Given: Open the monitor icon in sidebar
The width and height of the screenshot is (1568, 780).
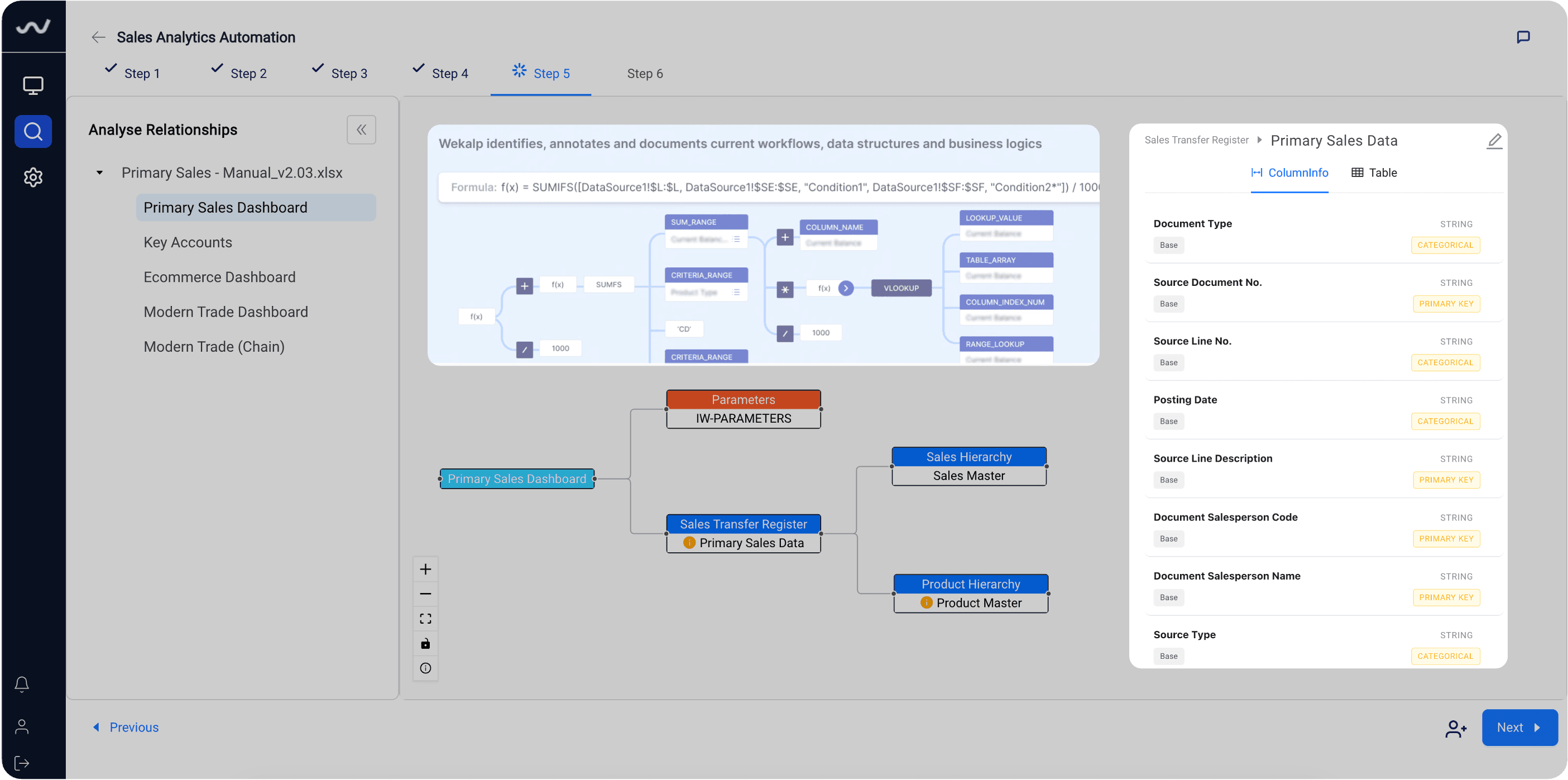Looking at the screenshot, I should [x=33, y=85].
